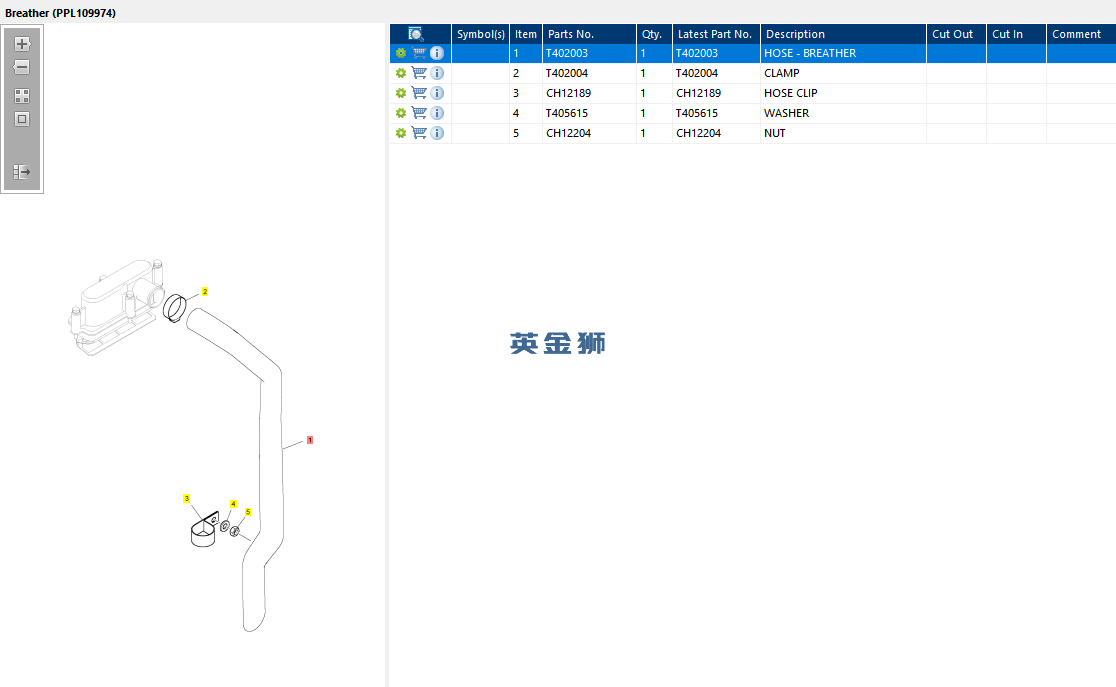Sort by the Description column header

coord(843,33)
